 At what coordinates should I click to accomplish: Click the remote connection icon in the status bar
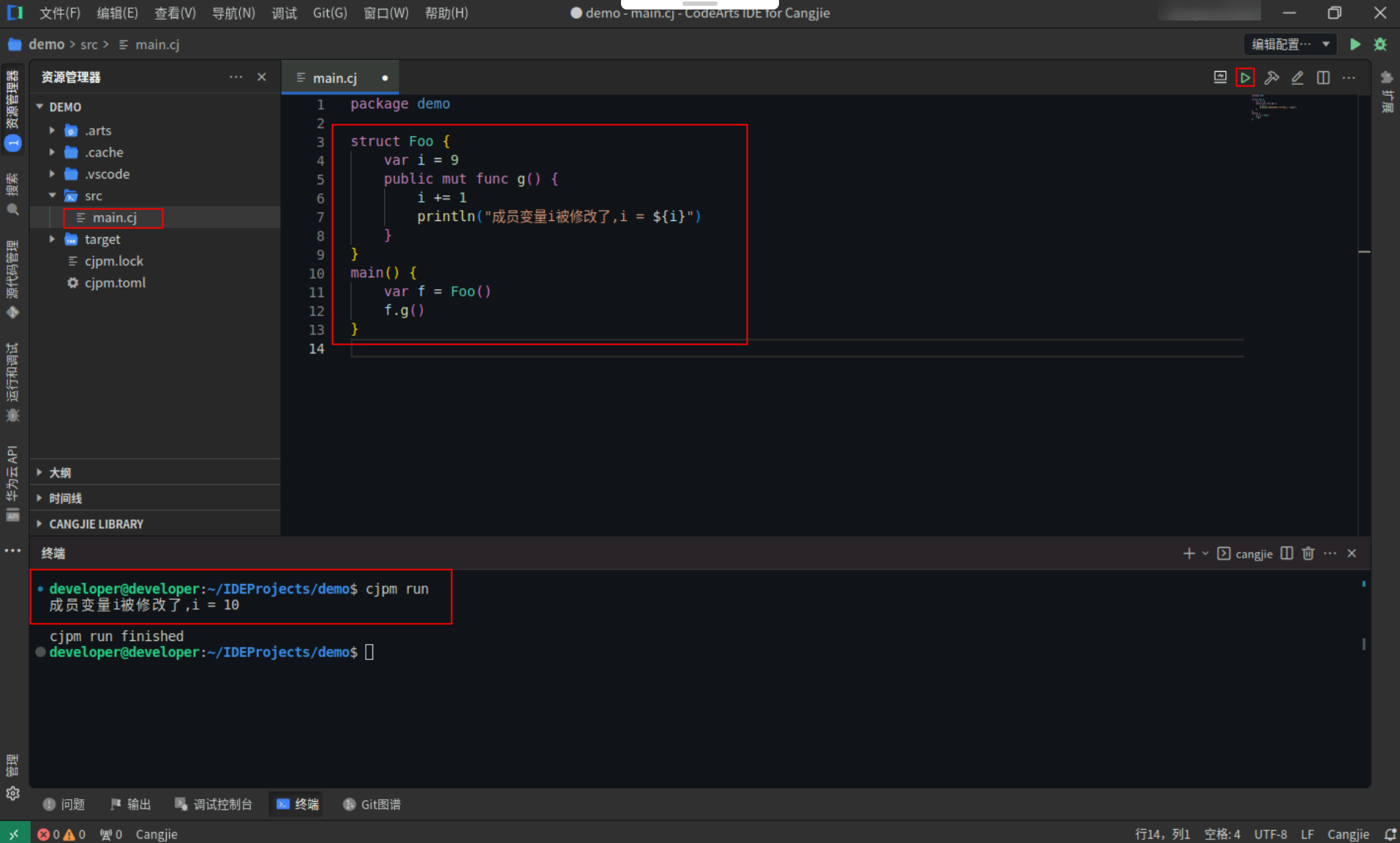[14, 833]
